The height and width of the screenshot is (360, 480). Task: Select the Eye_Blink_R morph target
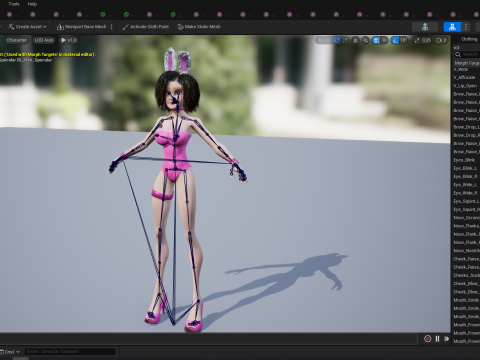(467, 176)
